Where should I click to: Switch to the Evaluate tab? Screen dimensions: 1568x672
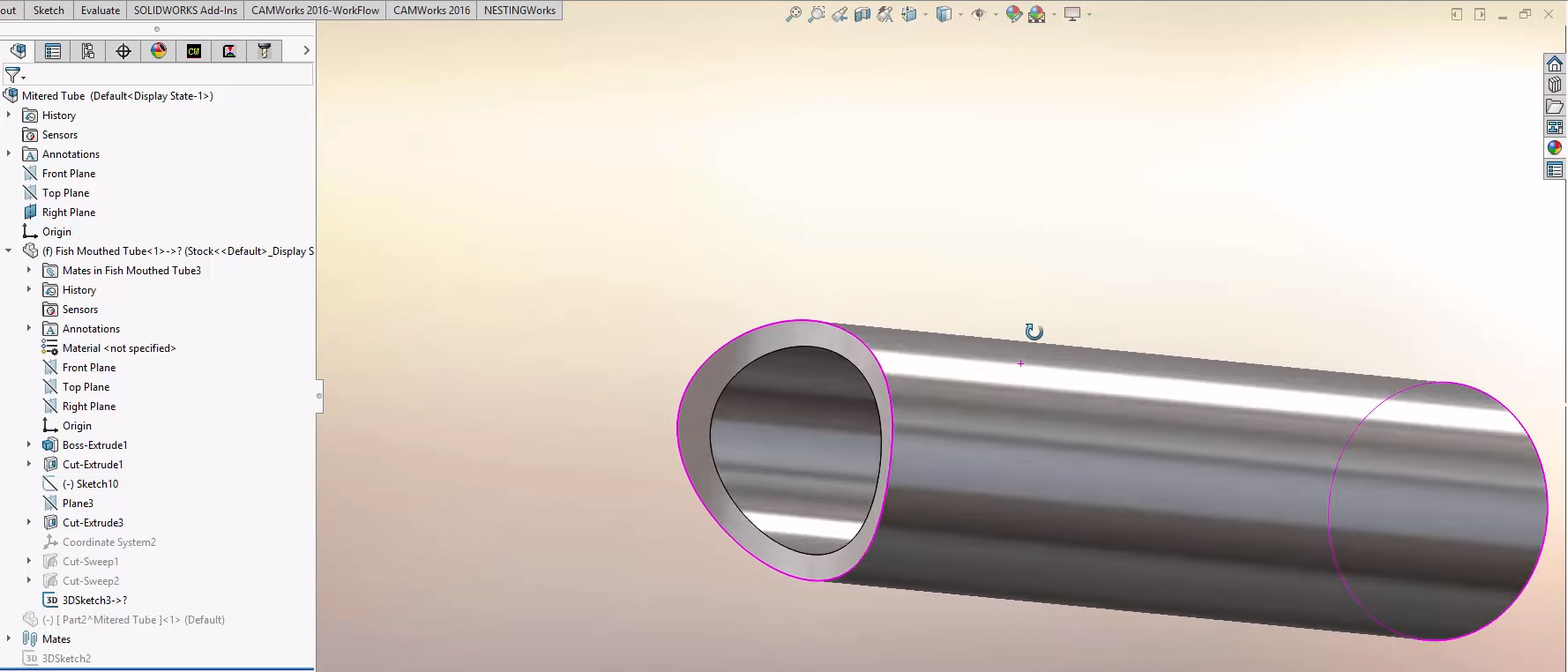100,11
